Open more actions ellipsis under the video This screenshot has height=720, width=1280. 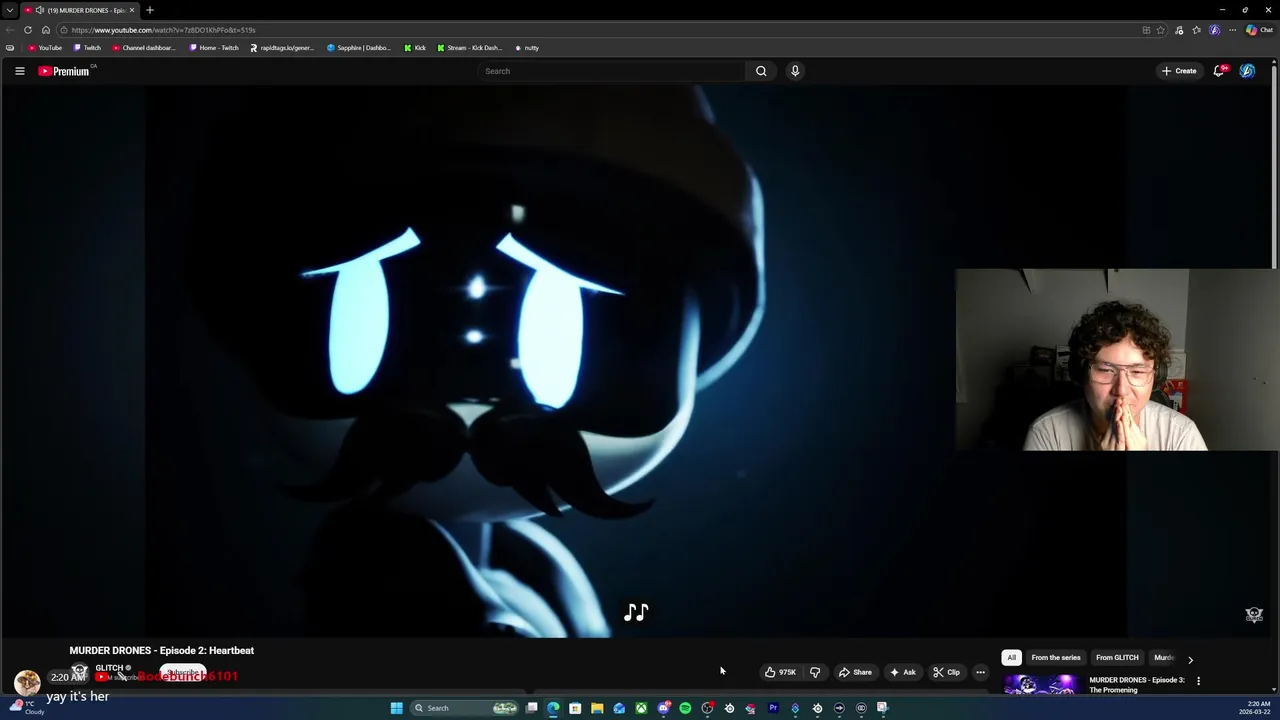coord(981,672)
